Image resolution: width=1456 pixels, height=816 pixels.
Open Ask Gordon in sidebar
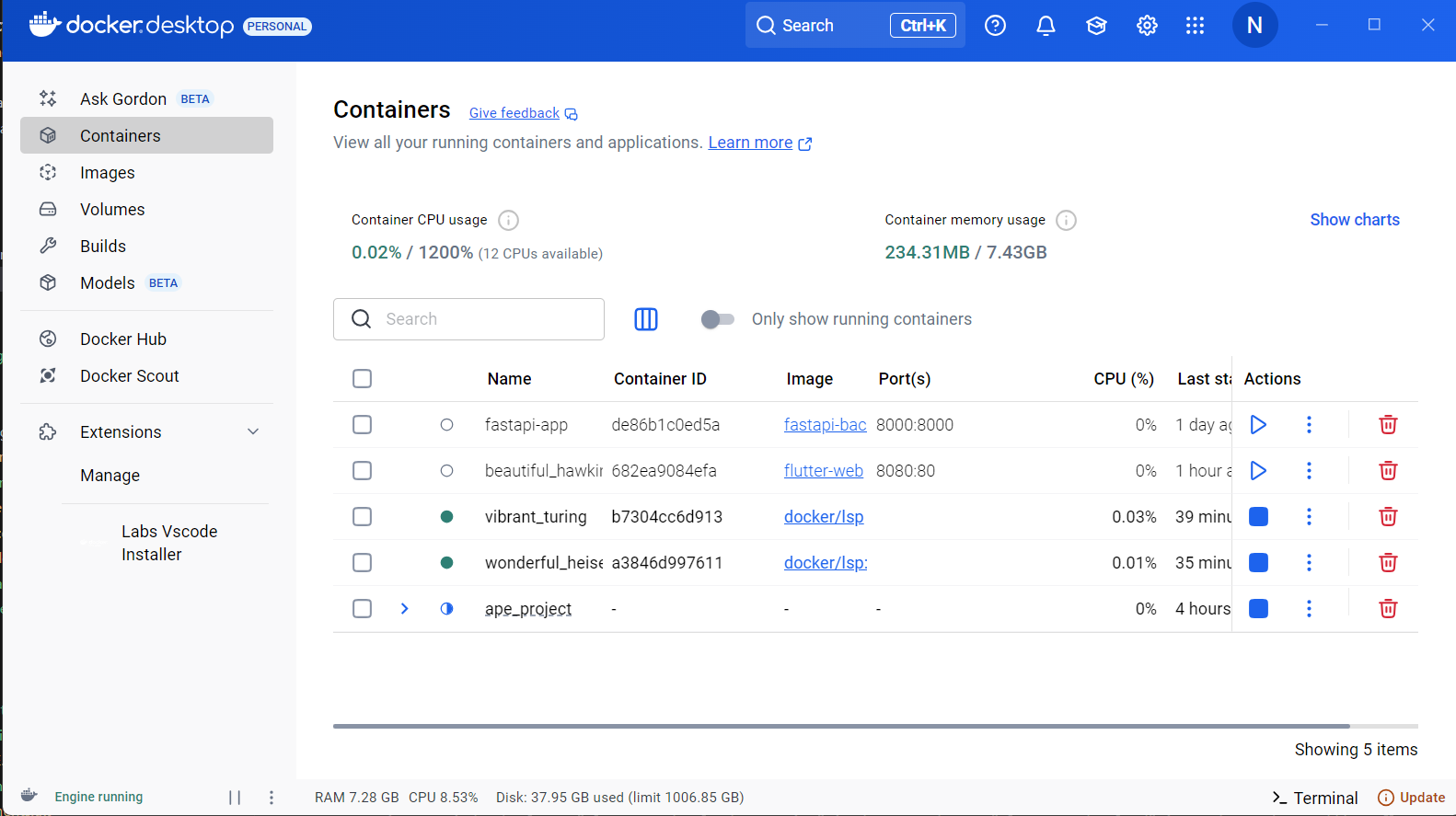coord(146,98)
